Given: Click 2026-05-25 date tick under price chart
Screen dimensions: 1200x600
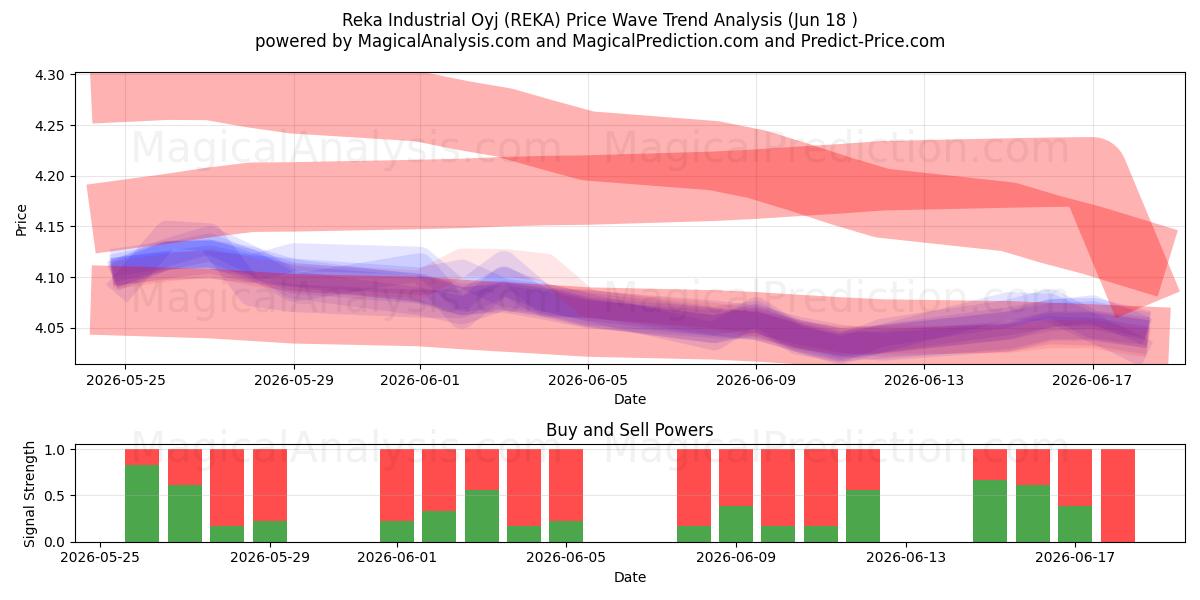Looking at the screenshot, I should (125, 380).
